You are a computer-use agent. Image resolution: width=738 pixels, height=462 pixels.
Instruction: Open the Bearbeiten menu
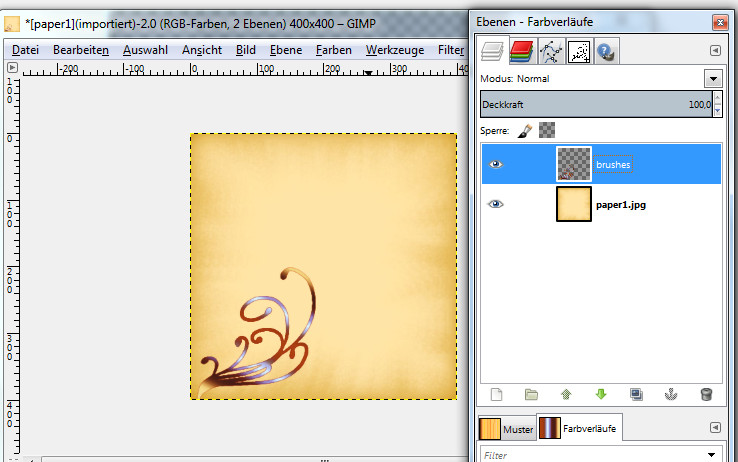(x=80, y=50)
